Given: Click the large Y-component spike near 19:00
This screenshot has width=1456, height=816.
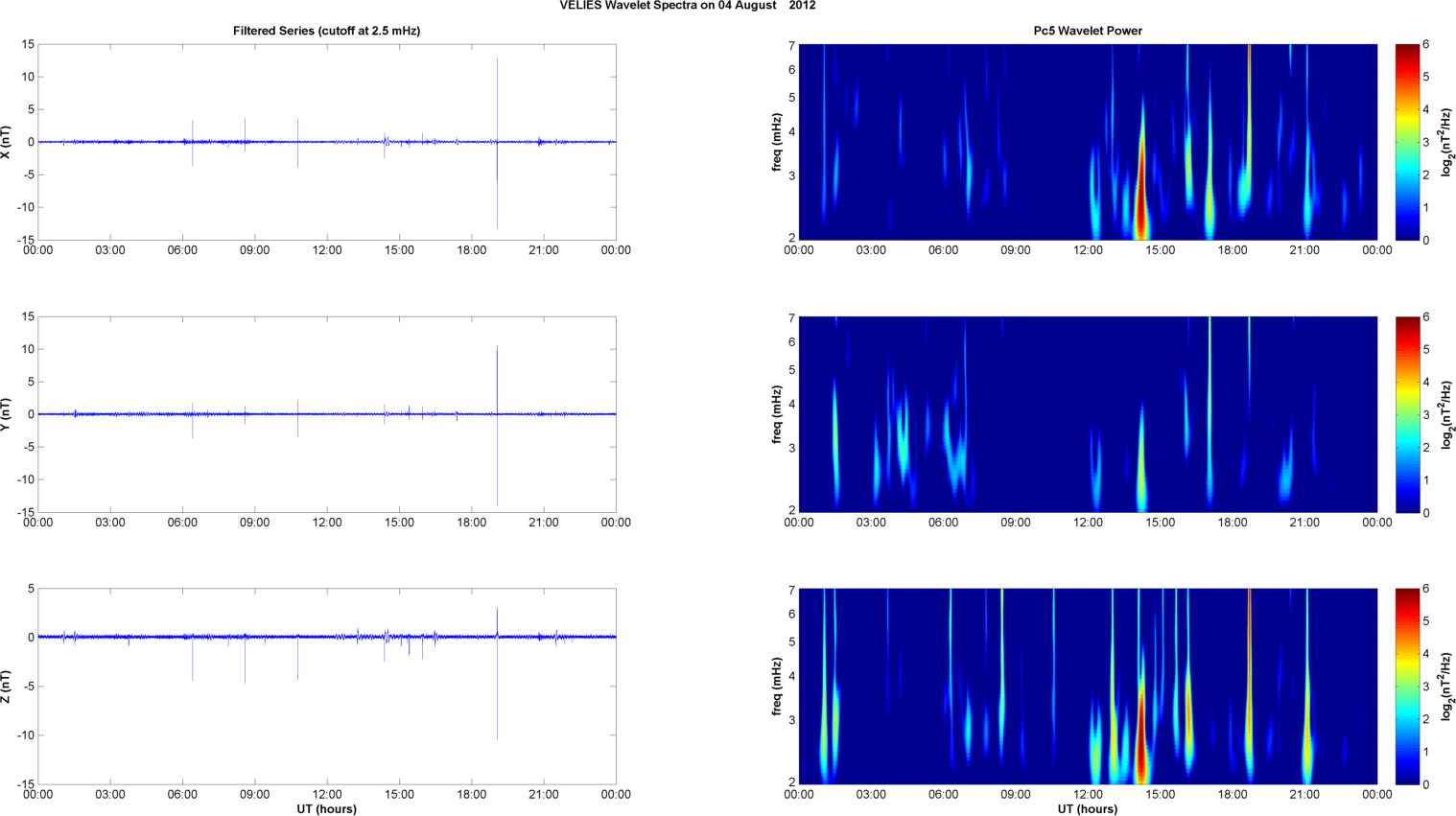Looking at the screenshot, I should 497,426.
